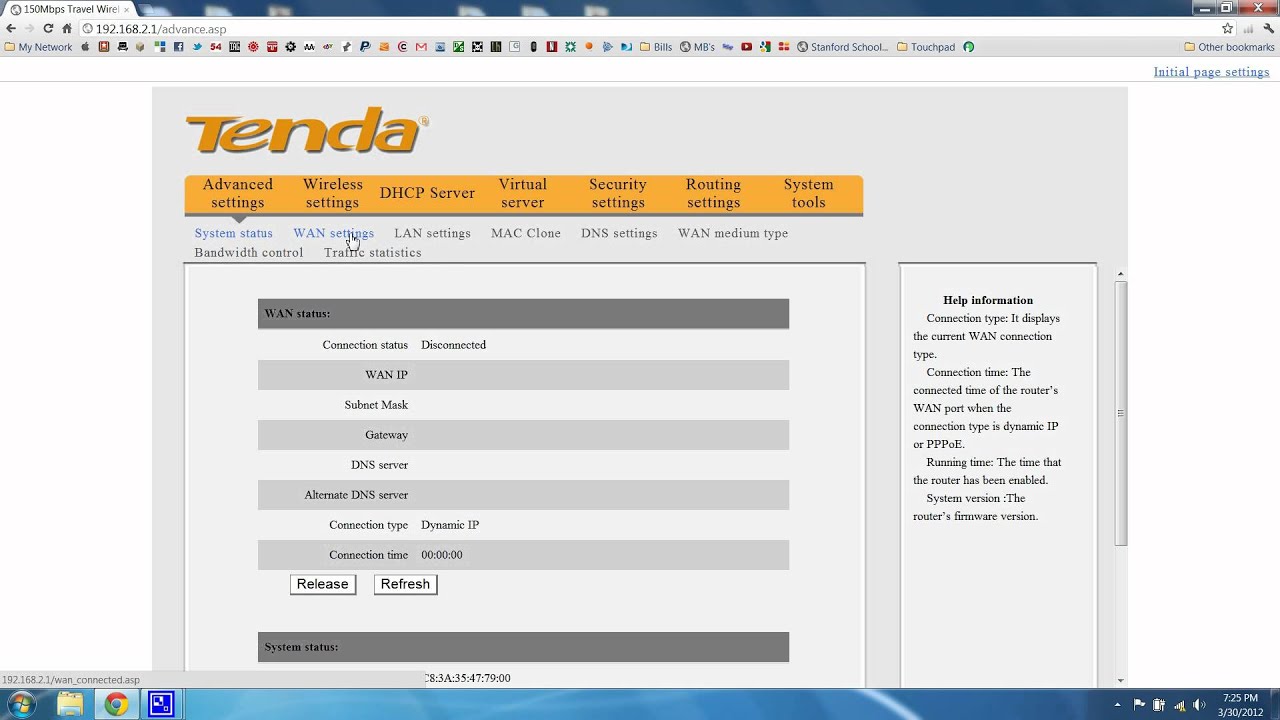Open the WAN medium type submenu
This screenshot has height=720, width=1280.
click(x=733, y=233)
